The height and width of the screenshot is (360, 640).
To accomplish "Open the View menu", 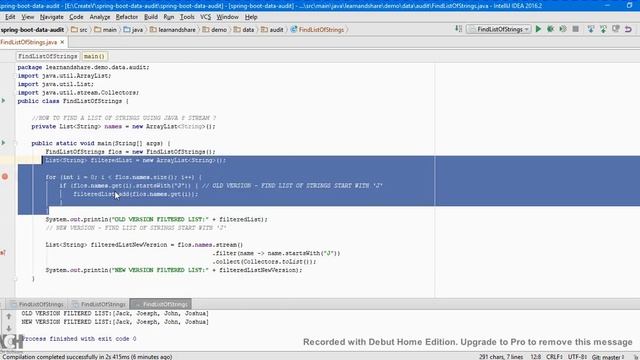I will pyautogui.click(x=27, y=17).
